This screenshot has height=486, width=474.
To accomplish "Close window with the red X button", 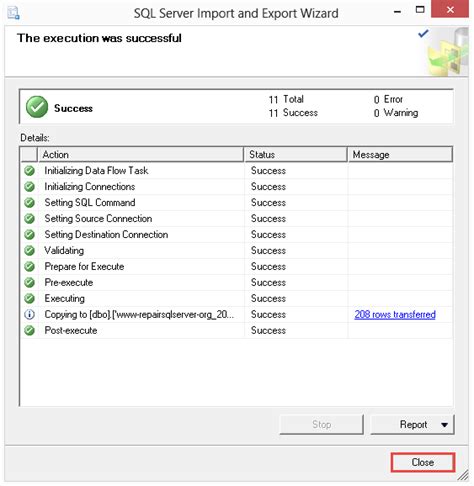I will pyautogui.click(x=450, y=10).
